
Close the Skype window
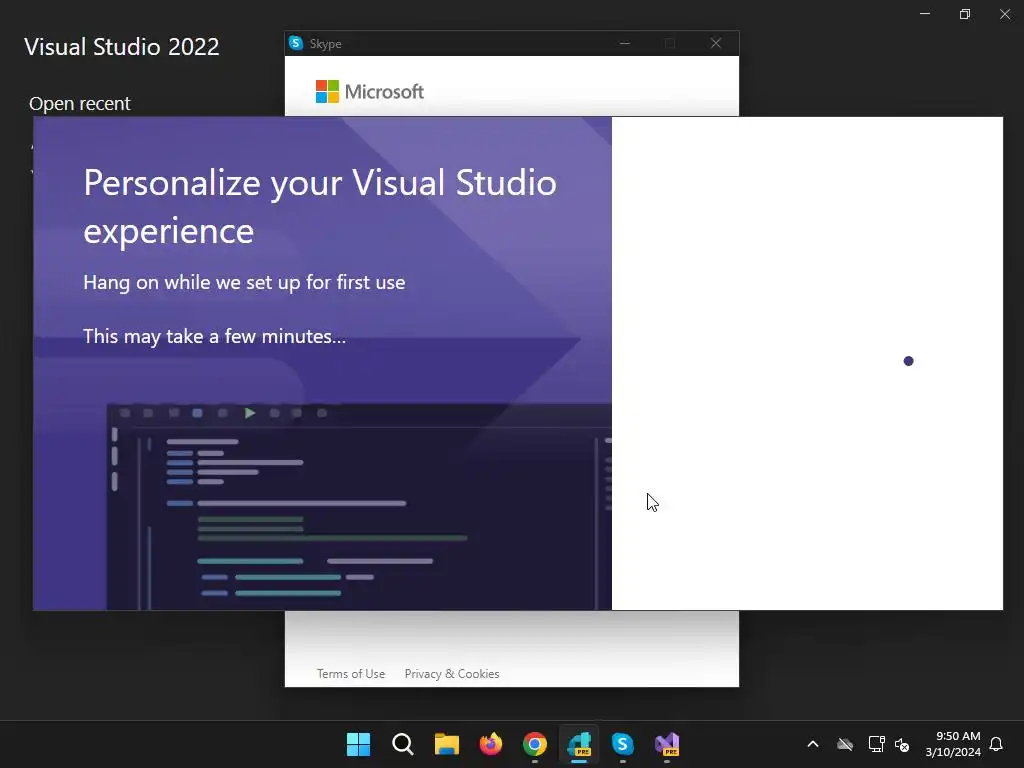click(716, 43)
